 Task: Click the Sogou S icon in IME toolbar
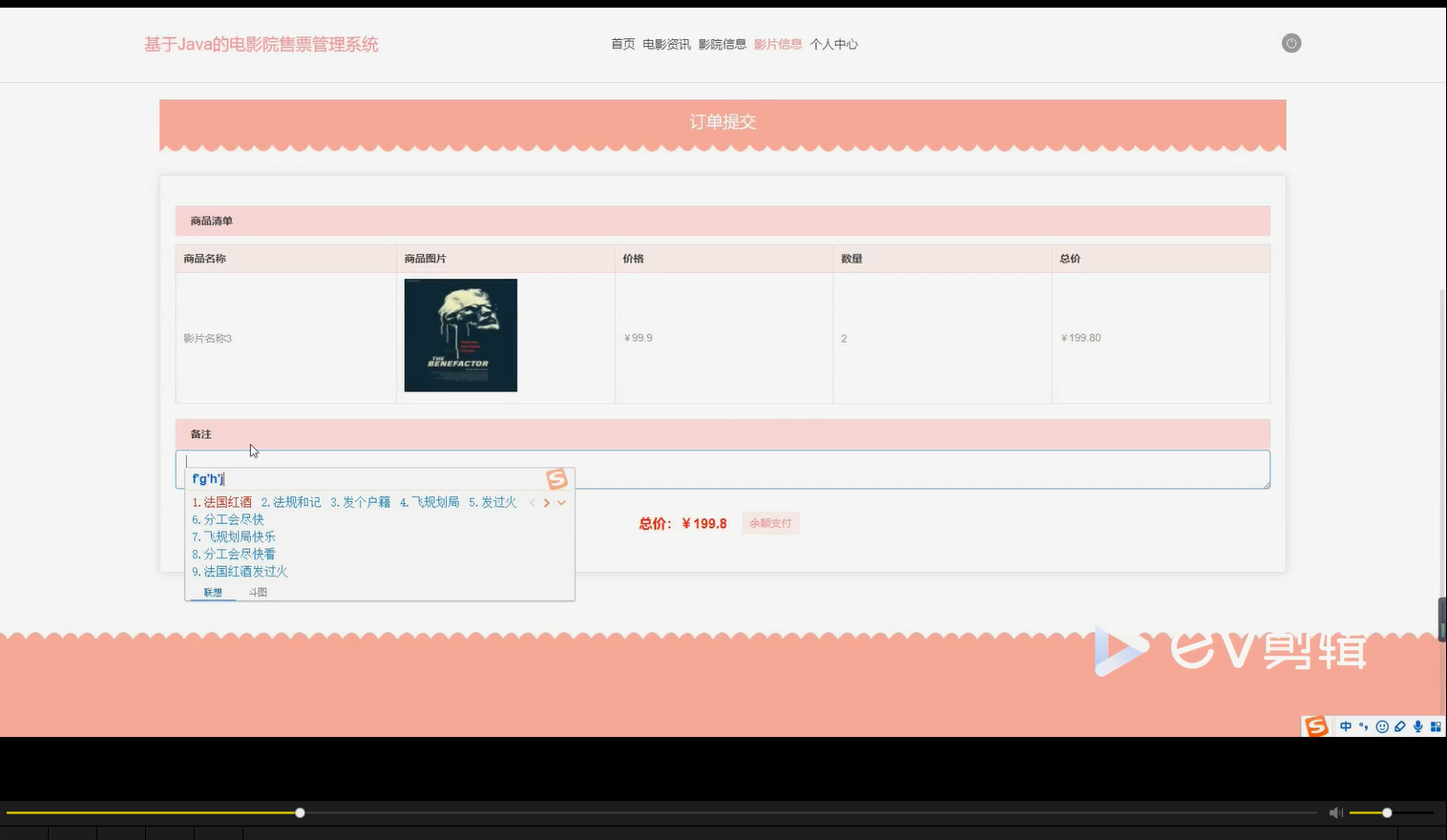pos(1316,726)
